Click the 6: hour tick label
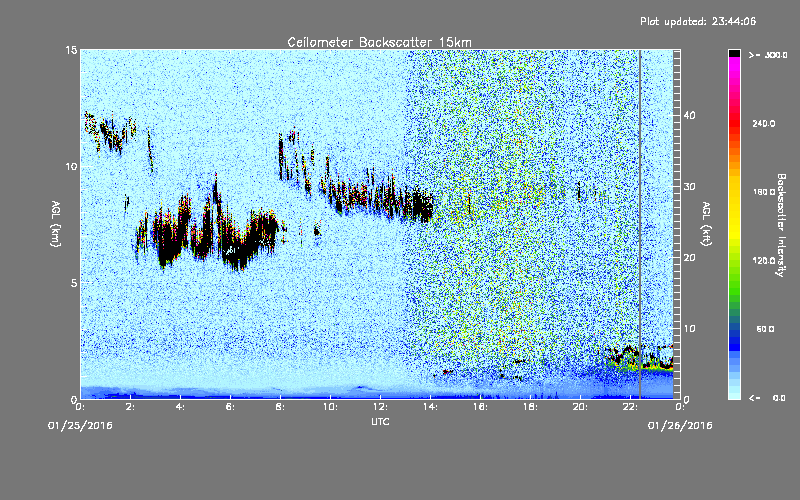Image resolution: width=800 pixels, height=500 pixels. coord(231,407)
